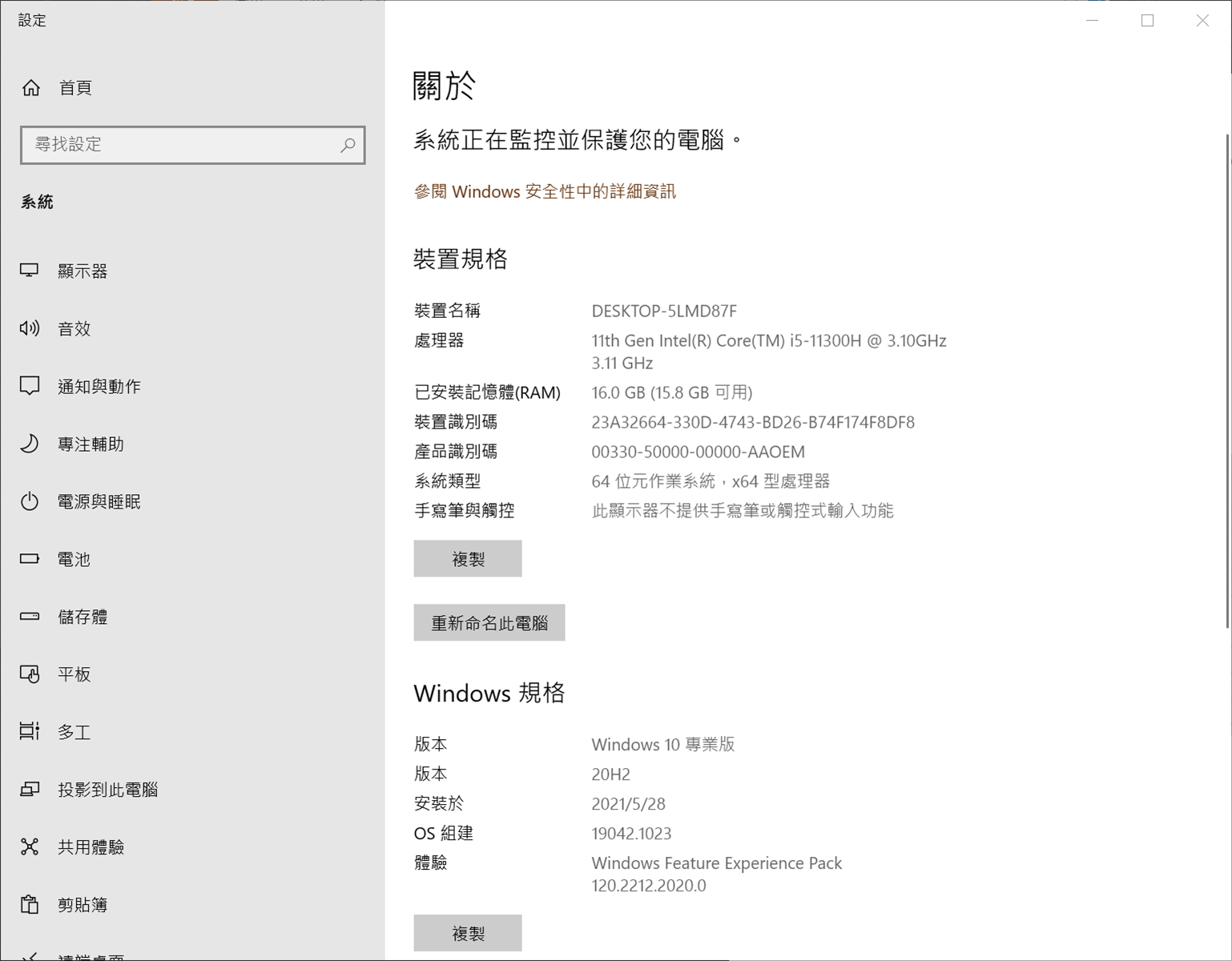Go to Projecting to this PC (投影到此電腦)
1232x961 pixels.
coord(107,790)
